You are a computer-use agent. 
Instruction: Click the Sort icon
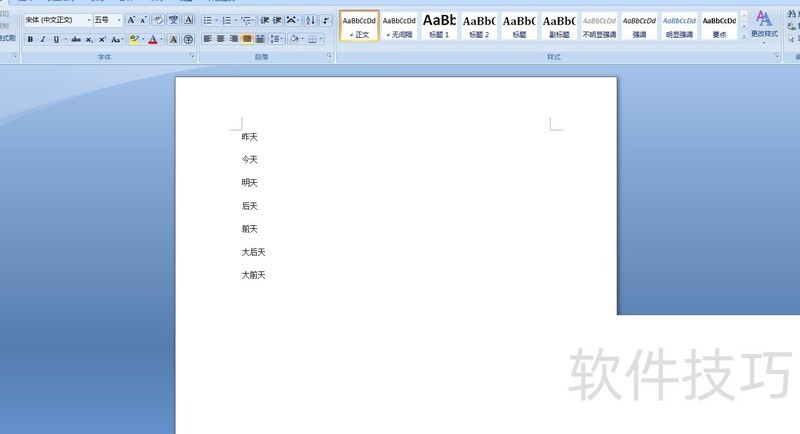point(310,20)
